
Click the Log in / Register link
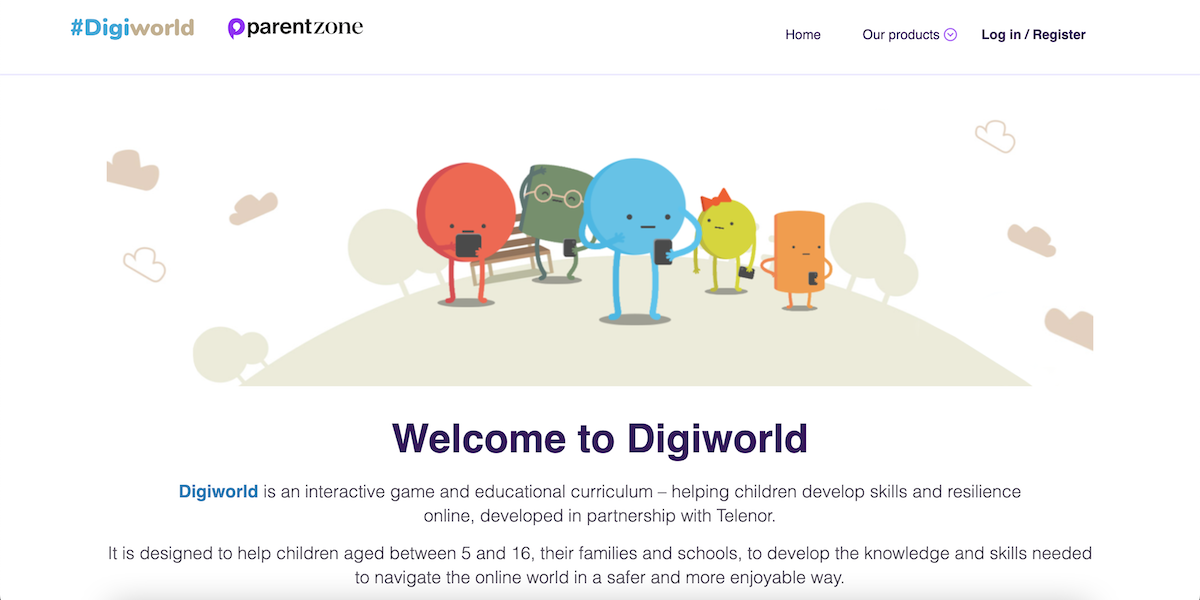click(x=1033, y=34)
